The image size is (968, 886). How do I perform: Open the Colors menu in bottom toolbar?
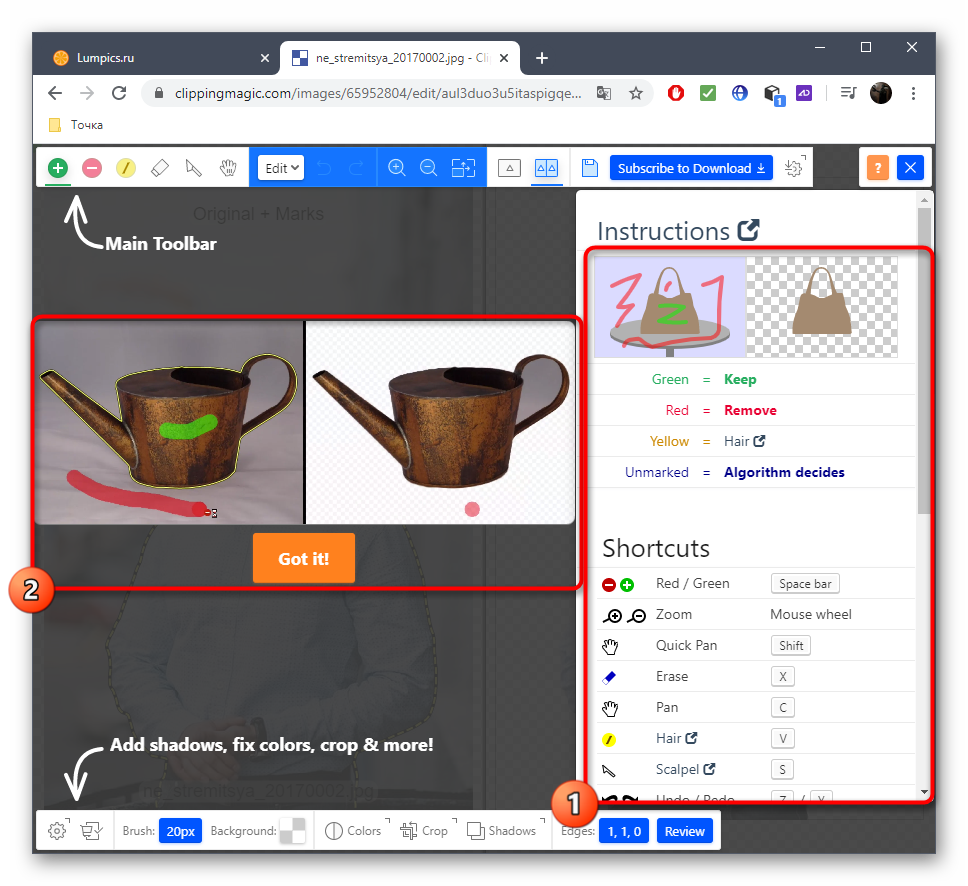click(354, 831)
